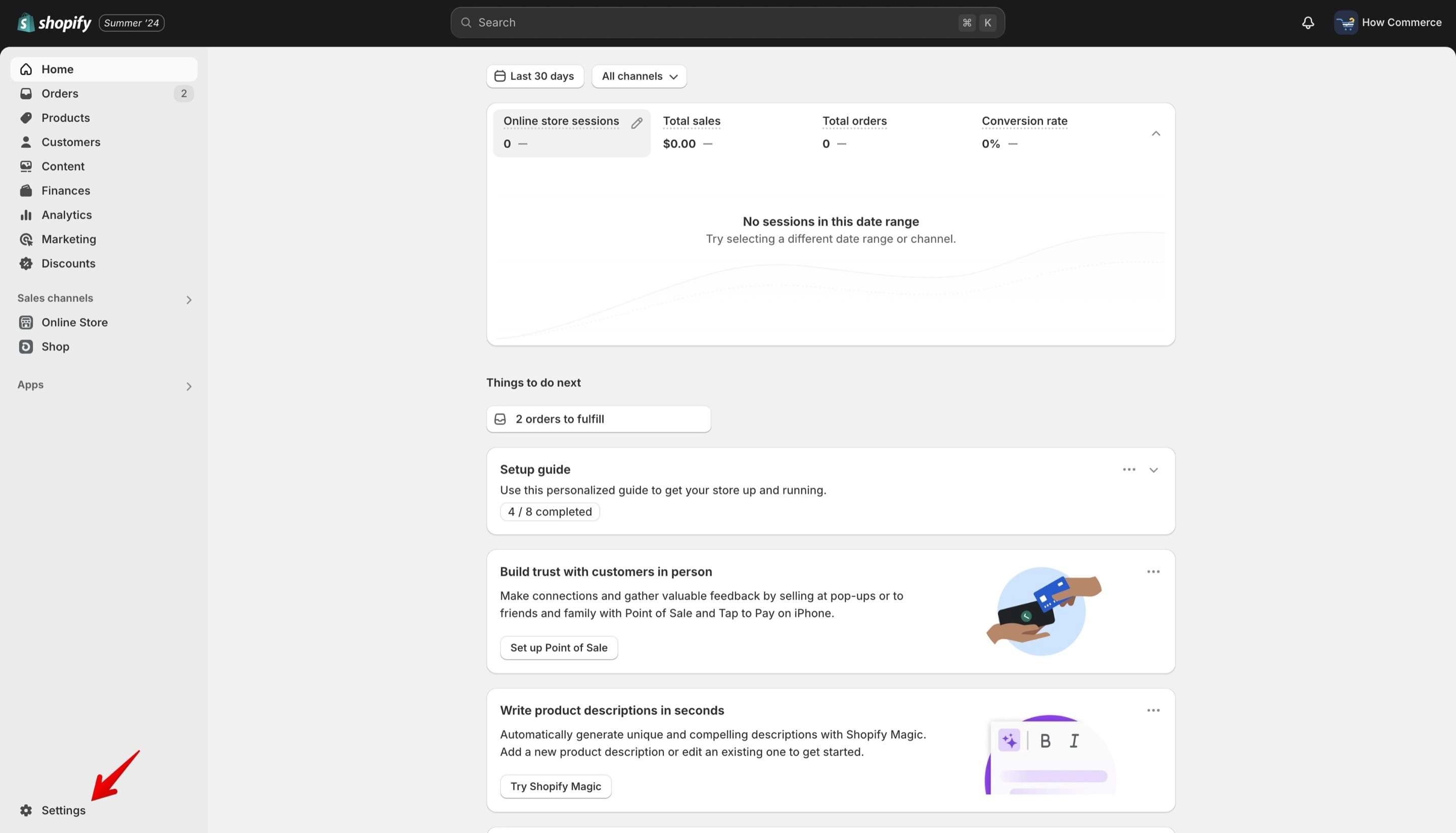This screenshot has width=1456, height=833.
Task: Go to Home in the sidebar
Action: point(104,69)
